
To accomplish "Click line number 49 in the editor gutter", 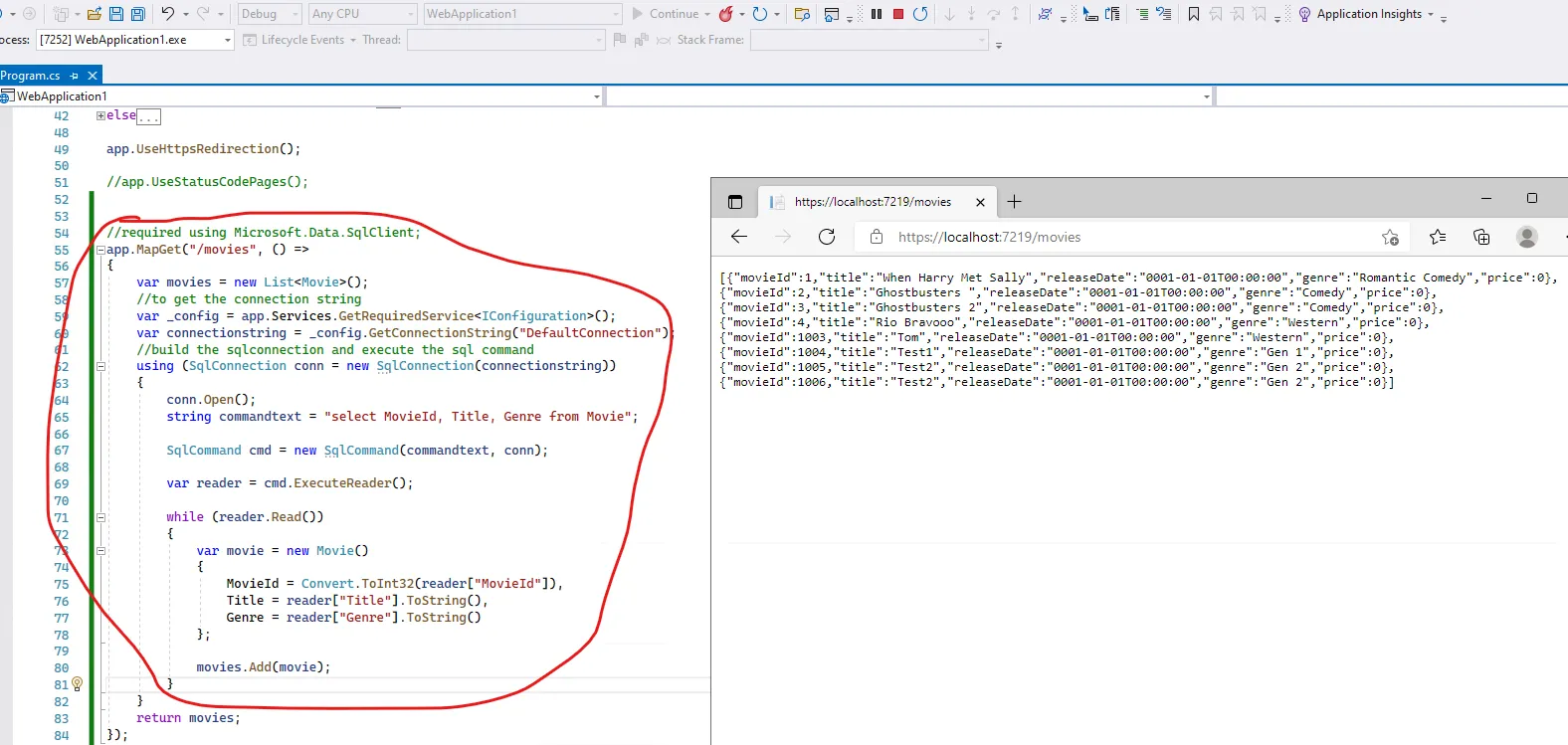I will point(62,149).
